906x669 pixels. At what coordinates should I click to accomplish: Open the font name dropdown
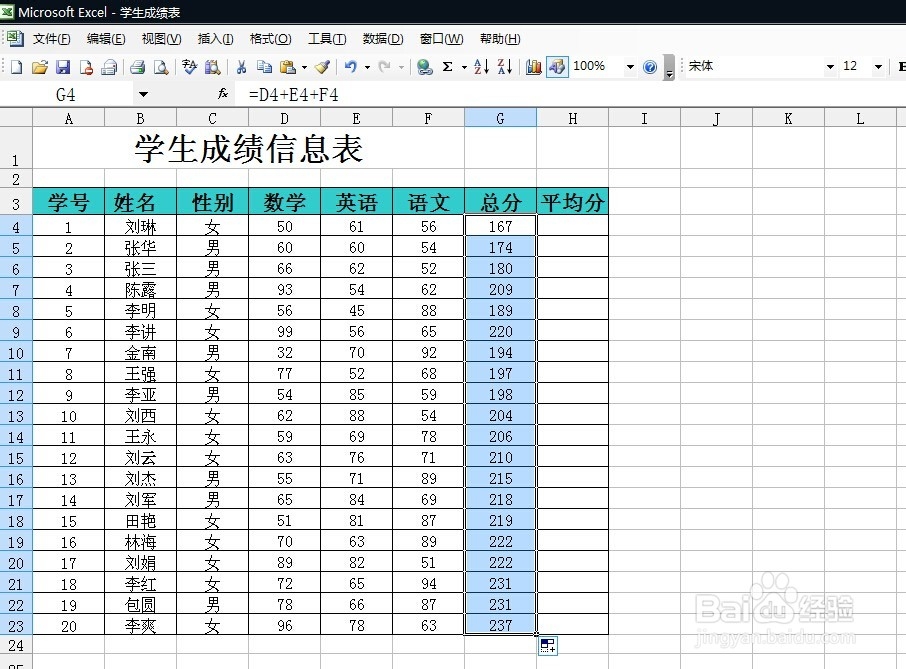click(830, 66)
